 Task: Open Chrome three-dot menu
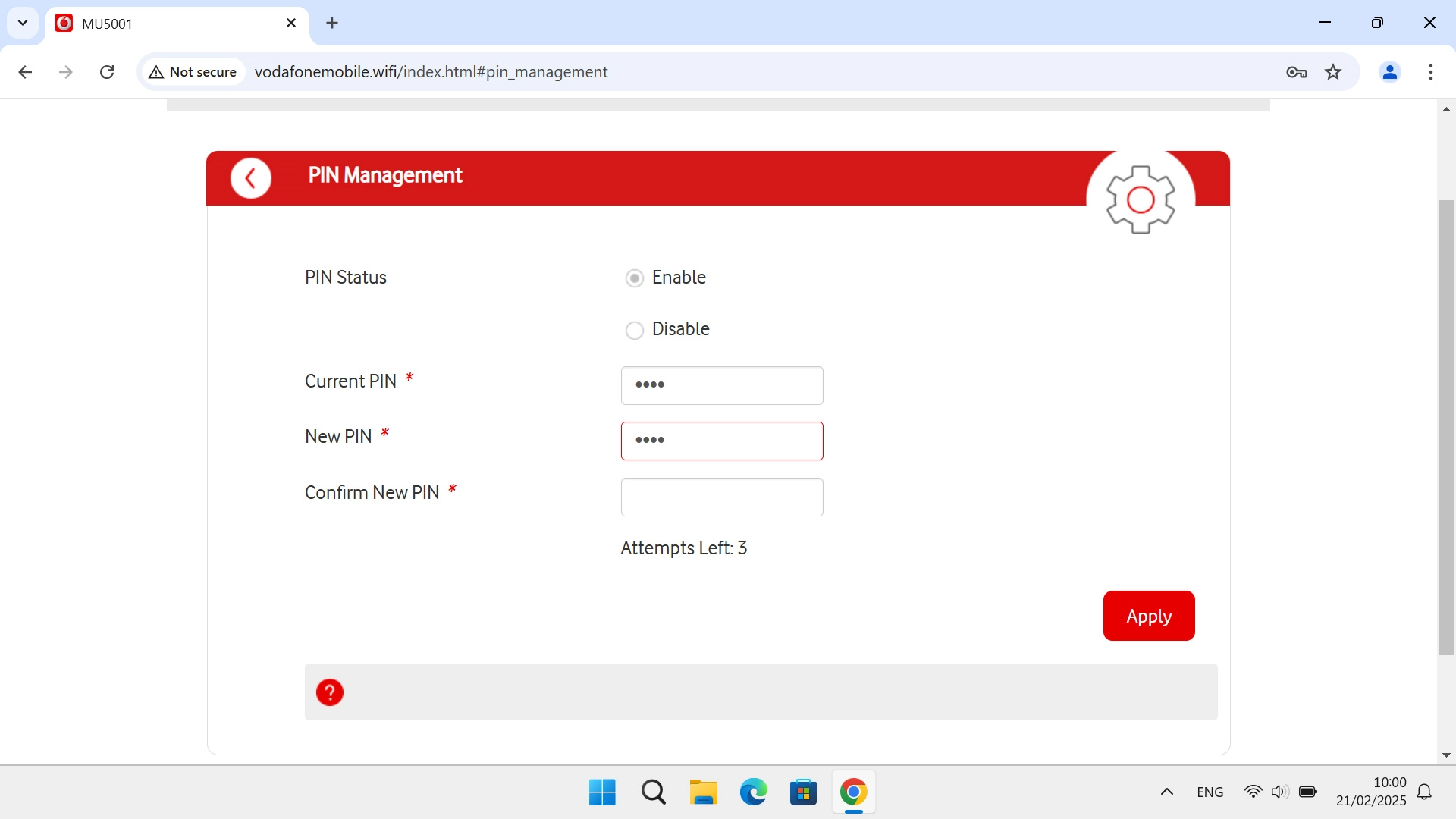[x=1430, y=72]
